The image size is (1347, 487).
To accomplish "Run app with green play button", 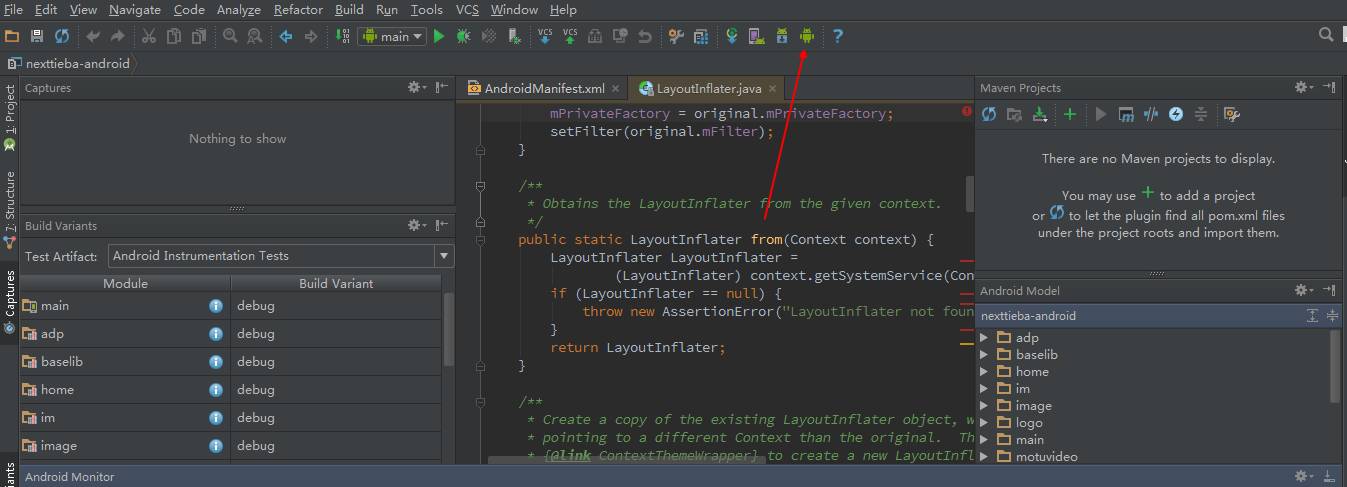I will click(439, 36).
